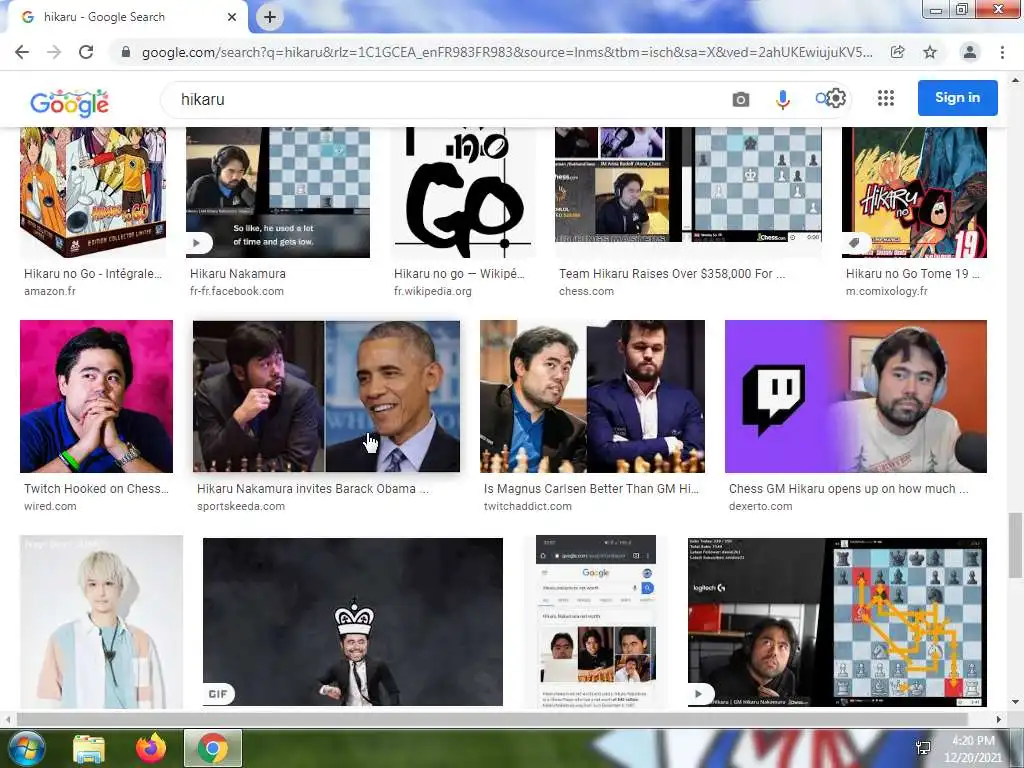Open Is Magnus Carlsen Better image

point(592,396)
